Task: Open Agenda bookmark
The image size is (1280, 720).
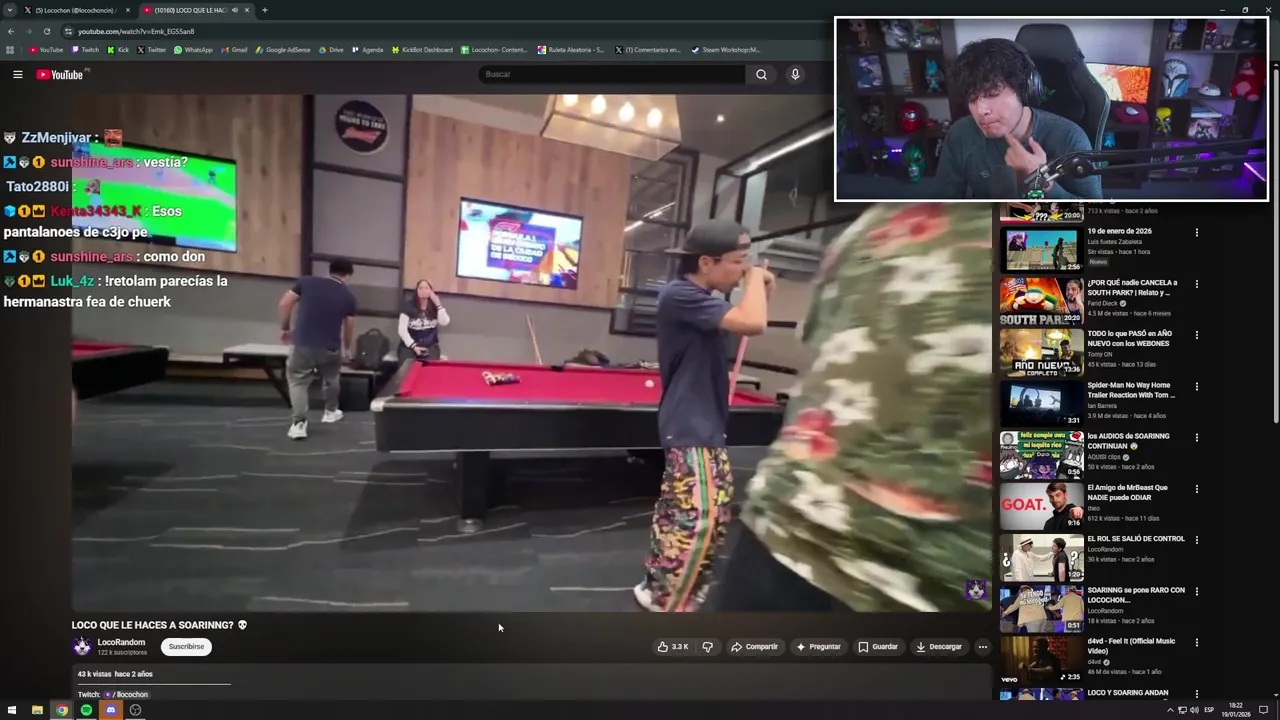Action: (367, 50)
